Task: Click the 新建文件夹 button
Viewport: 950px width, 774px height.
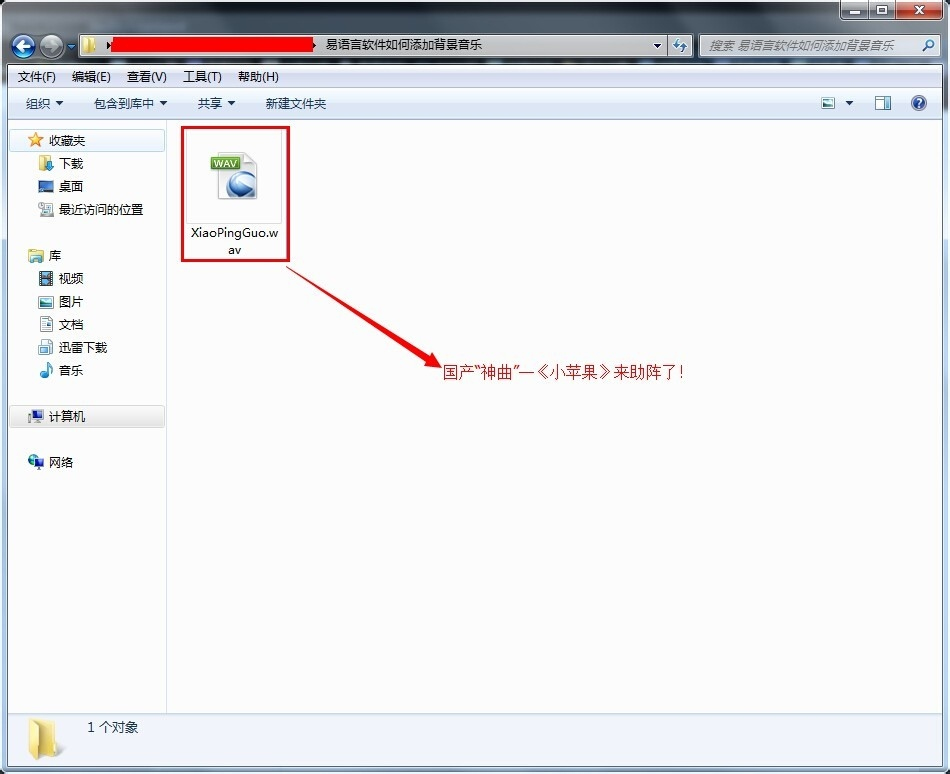Action: [296, 104]
